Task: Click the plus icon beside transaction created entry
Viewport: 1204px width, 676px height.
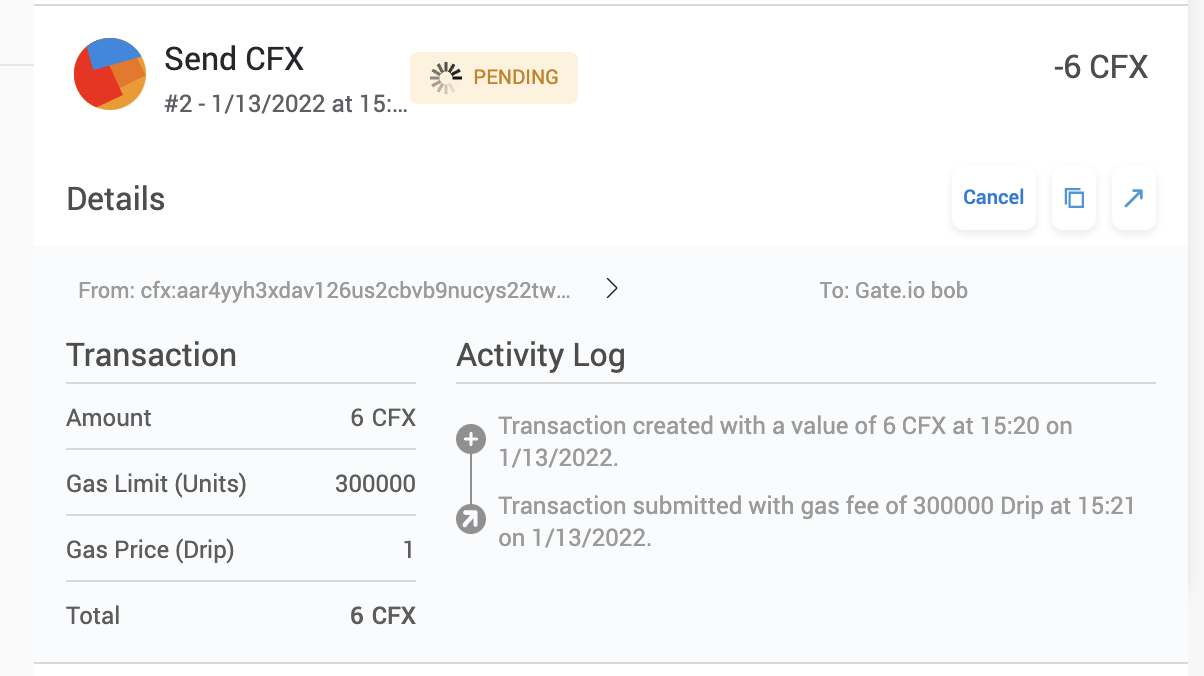Action: [470, 438]
